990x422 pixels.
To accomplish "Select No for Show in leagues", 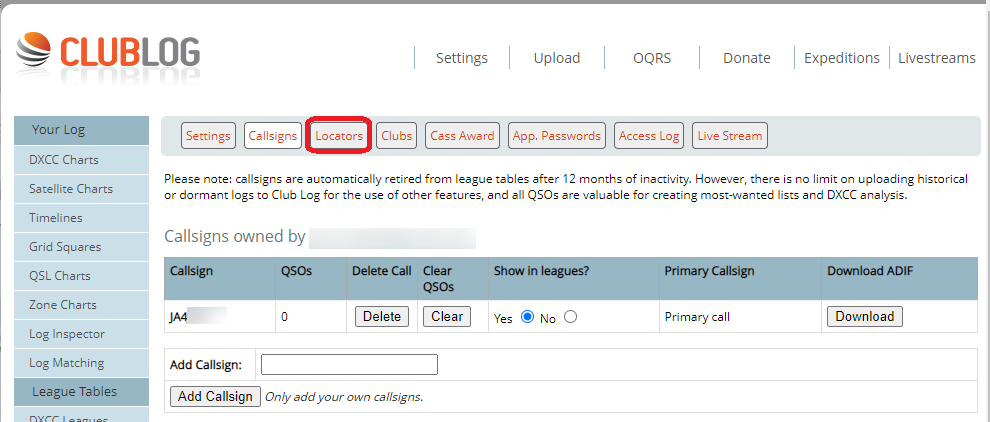I will pyautogui.click(x=570, y=317).
